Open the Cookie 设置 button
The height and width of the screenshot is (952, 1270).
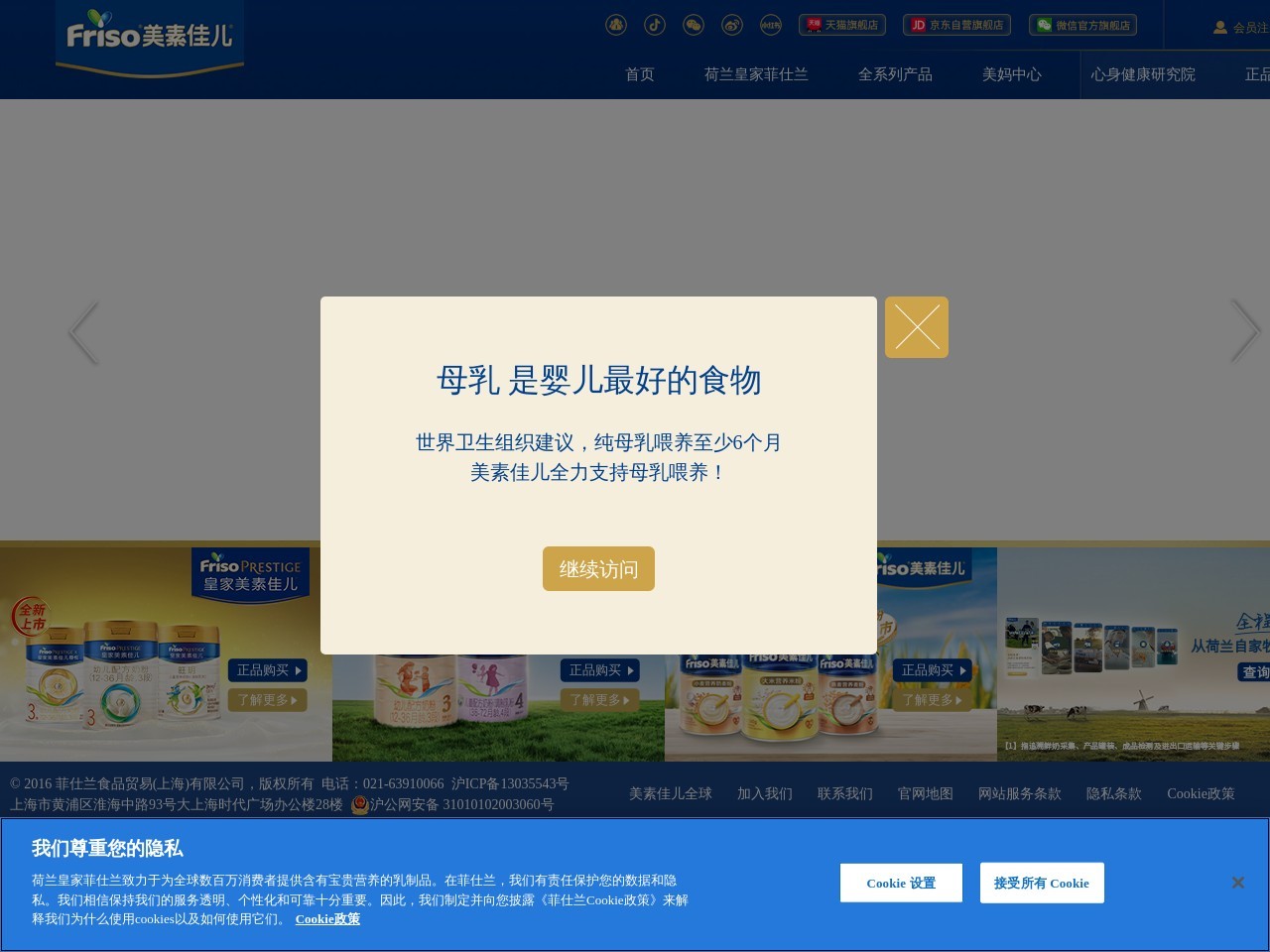point(901,883)
